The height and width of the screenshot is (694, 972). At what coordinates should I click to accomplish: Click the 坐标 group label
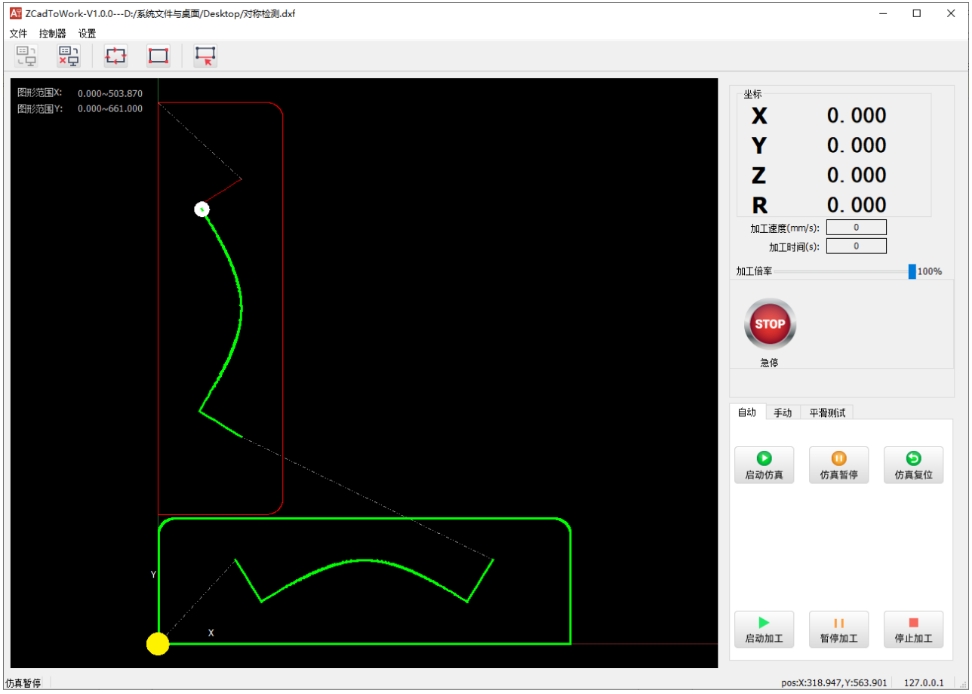click(x=753, y=94)
